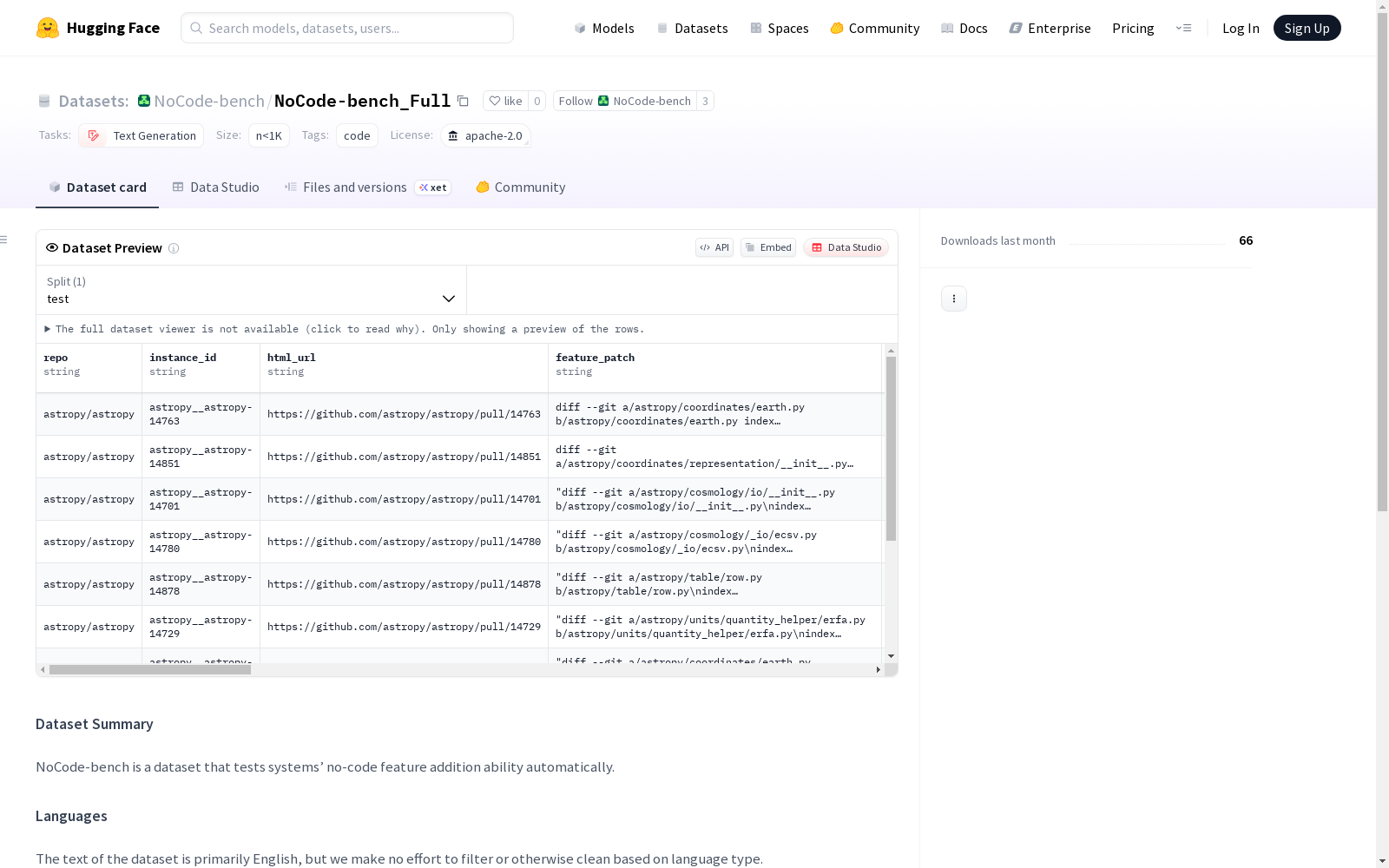Copy dataset name with the copy icon

coord(464,101)
